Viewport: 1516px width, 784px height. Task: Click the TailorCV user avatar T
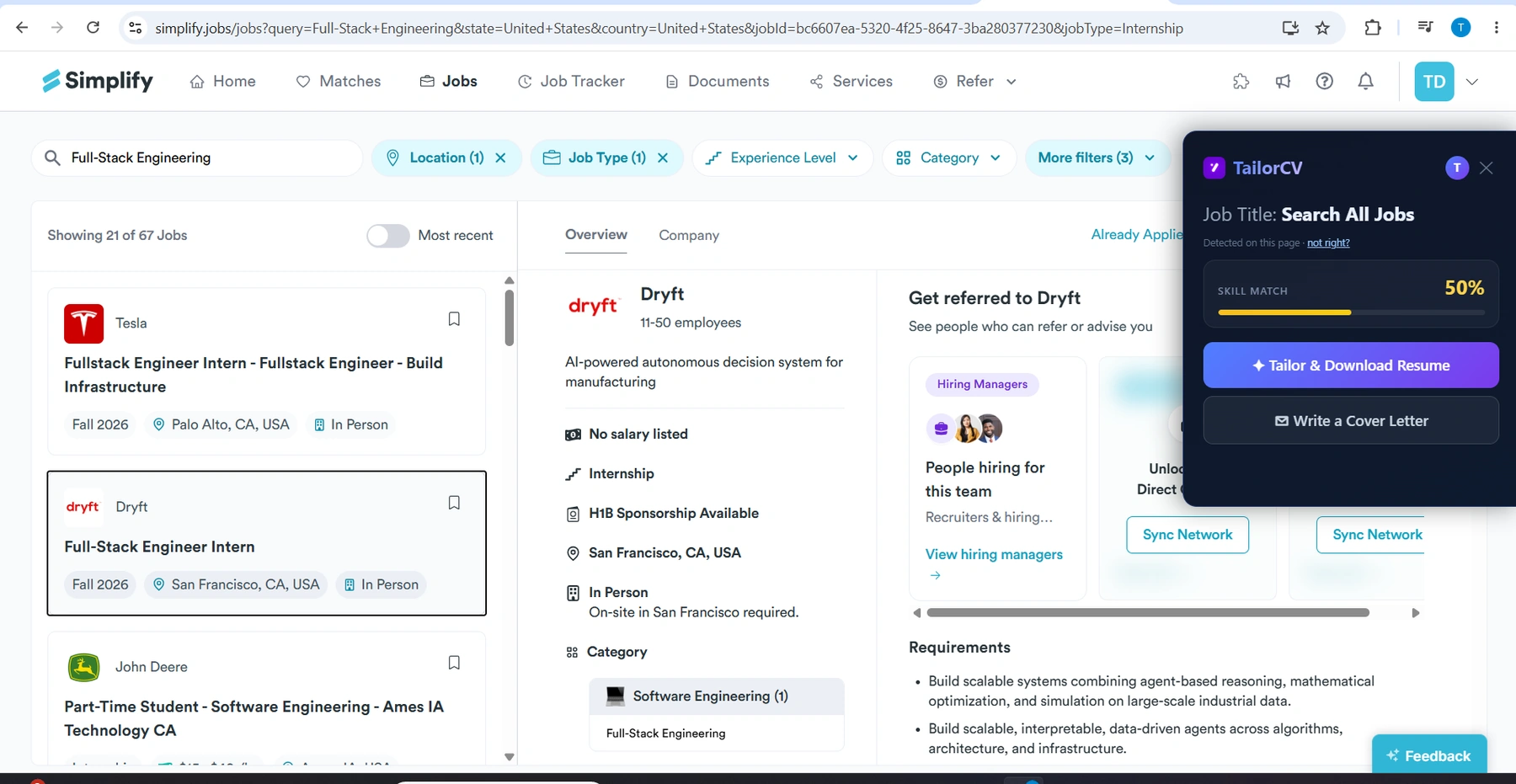[1457, 168]
